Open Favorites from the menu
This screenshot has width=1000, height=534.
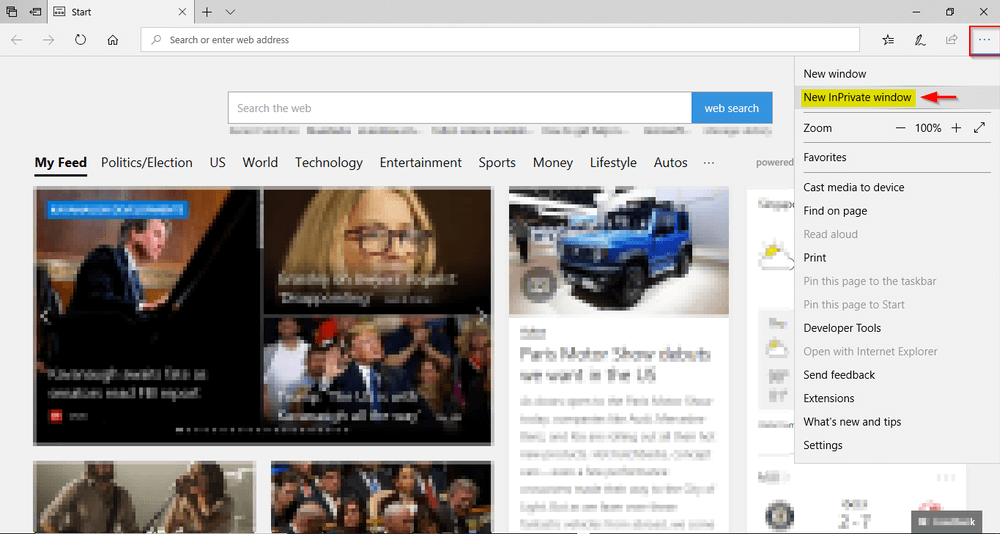click(825, 157)
